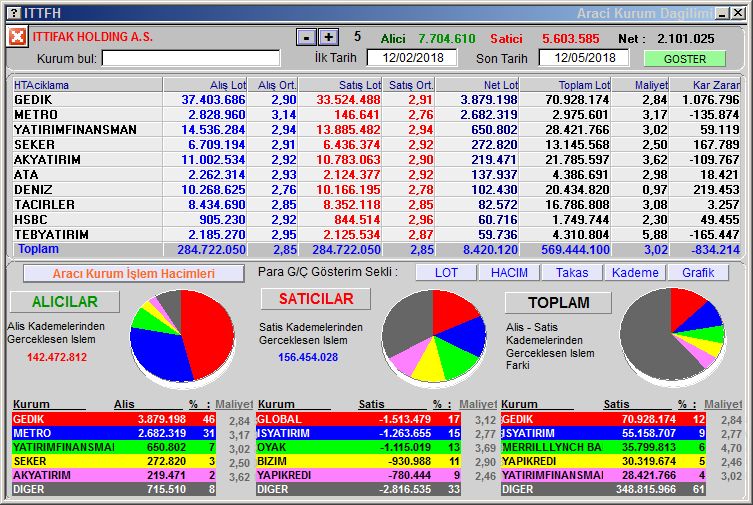
Task: Sort by Toplam Lot column header
Action: pyautogui.click(x=566, y=85)
